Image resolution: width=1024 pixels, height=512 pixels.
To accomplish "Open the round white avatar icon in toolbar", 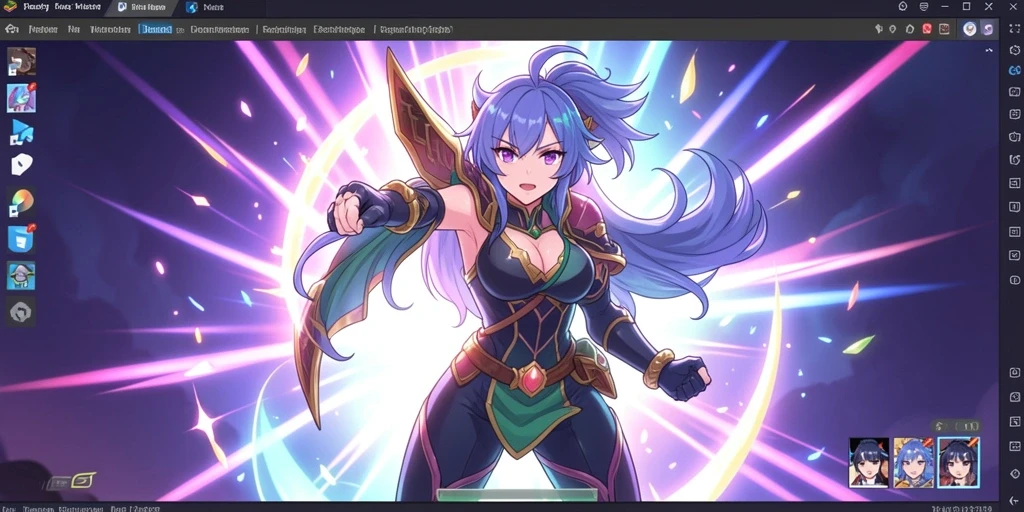I will tap(970, 29).
